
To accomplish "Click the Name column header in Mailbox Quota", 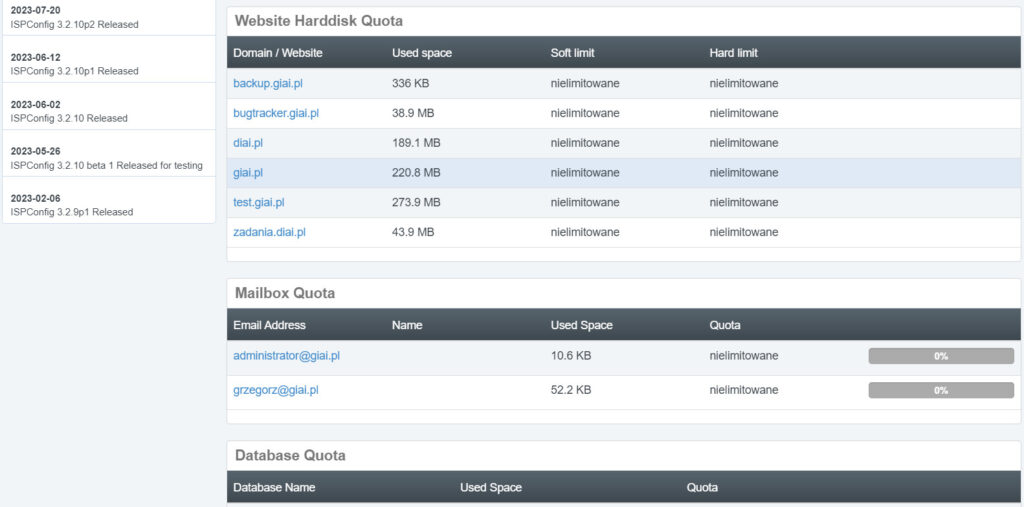I will [407, 325].
